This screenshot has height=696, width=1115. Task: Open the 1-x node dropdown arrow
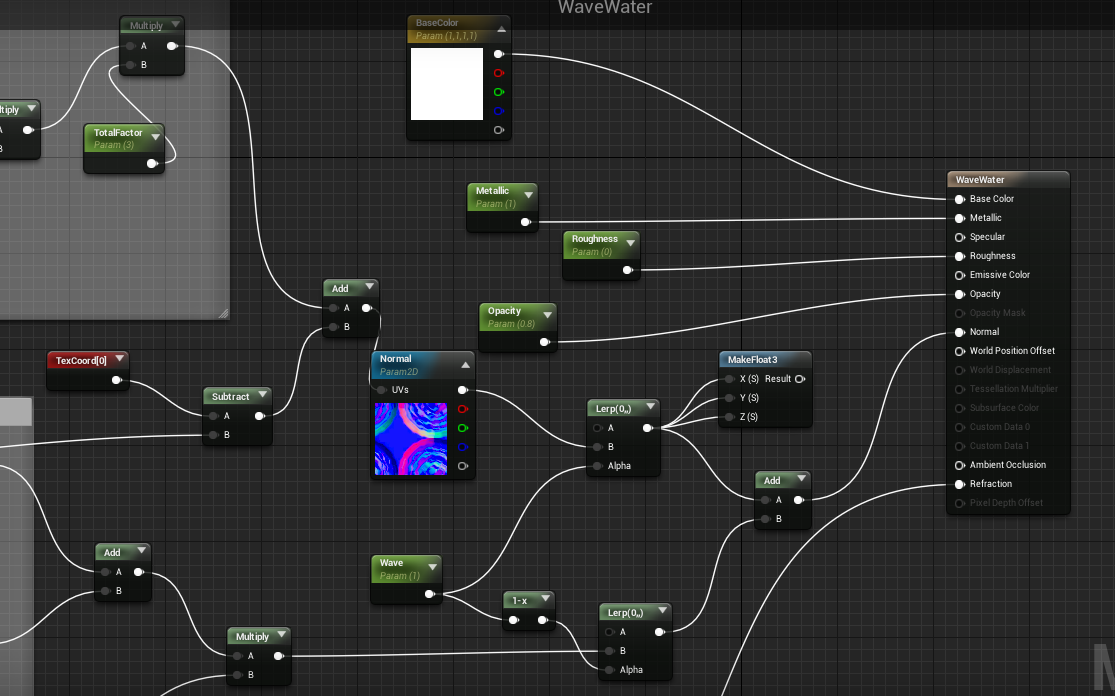545,600
